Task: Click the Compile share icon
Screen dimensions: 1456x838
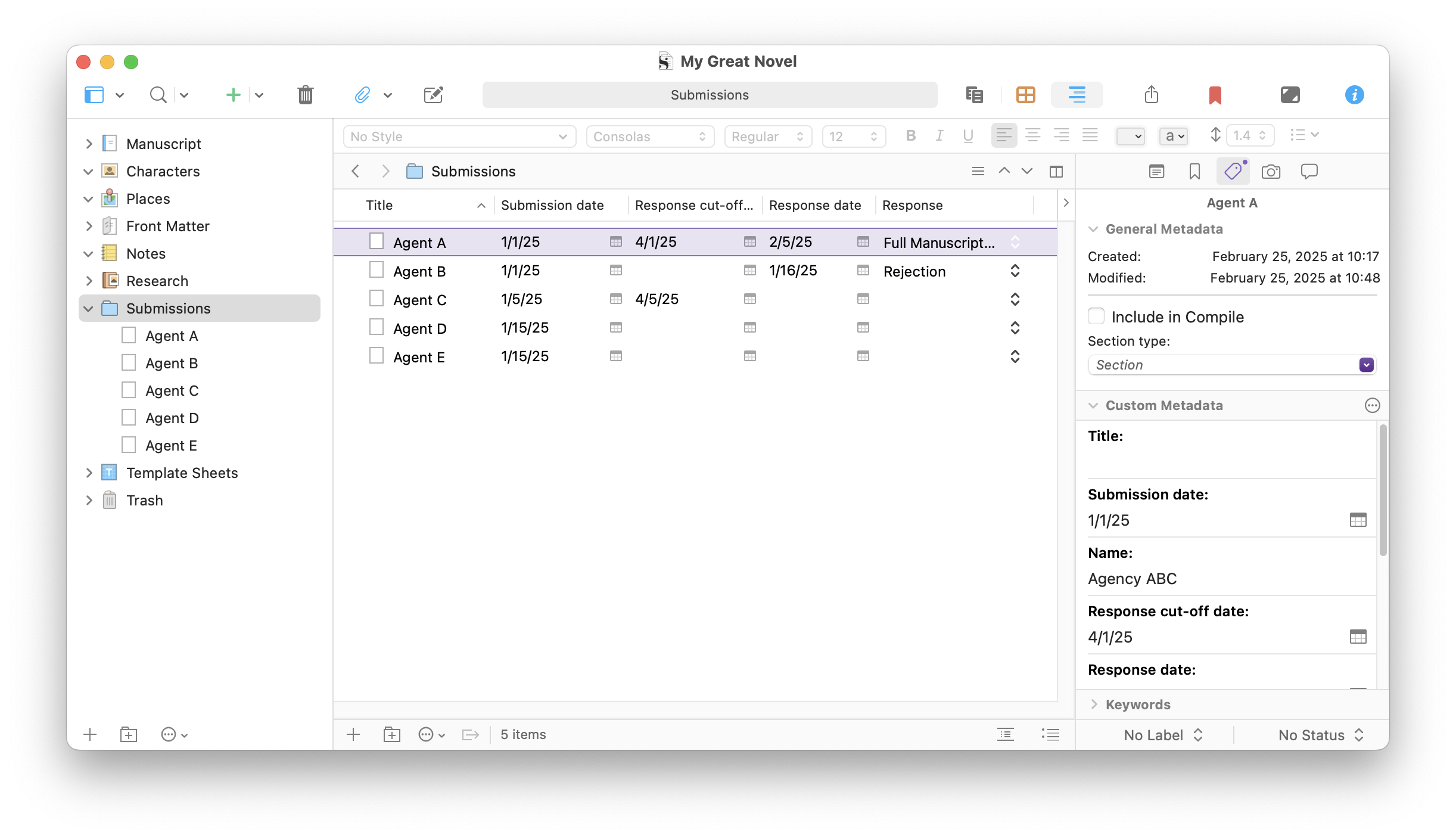Action: pos(1151,95)
